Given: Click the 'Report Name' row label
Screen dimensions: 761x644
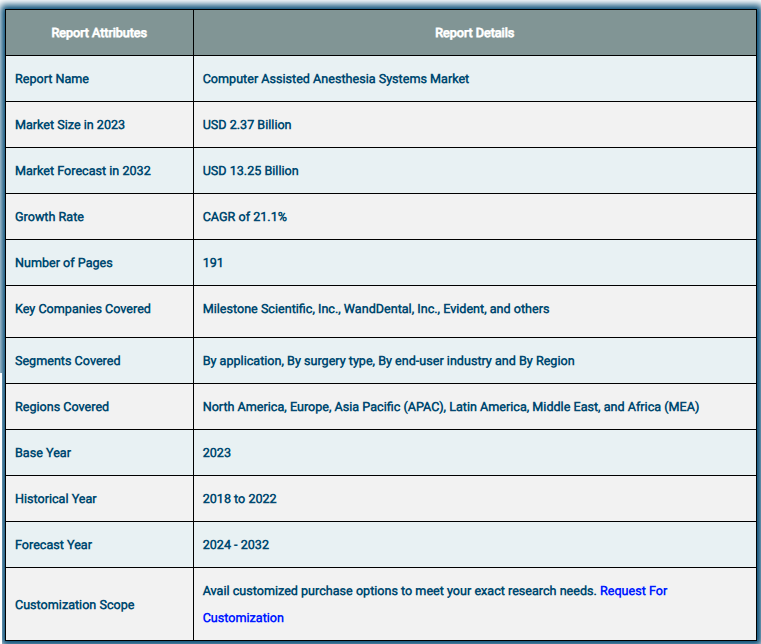Looking at the screenshot, I should 52,79.
